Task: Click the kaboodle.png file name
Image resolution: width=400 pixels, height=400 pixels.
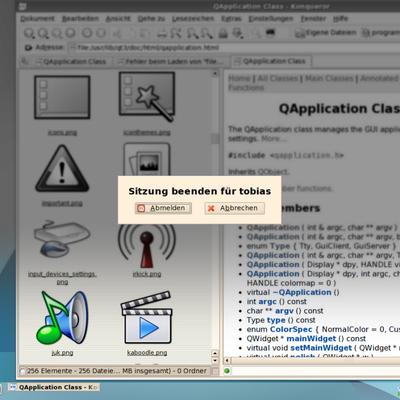Action: (147, 352)
